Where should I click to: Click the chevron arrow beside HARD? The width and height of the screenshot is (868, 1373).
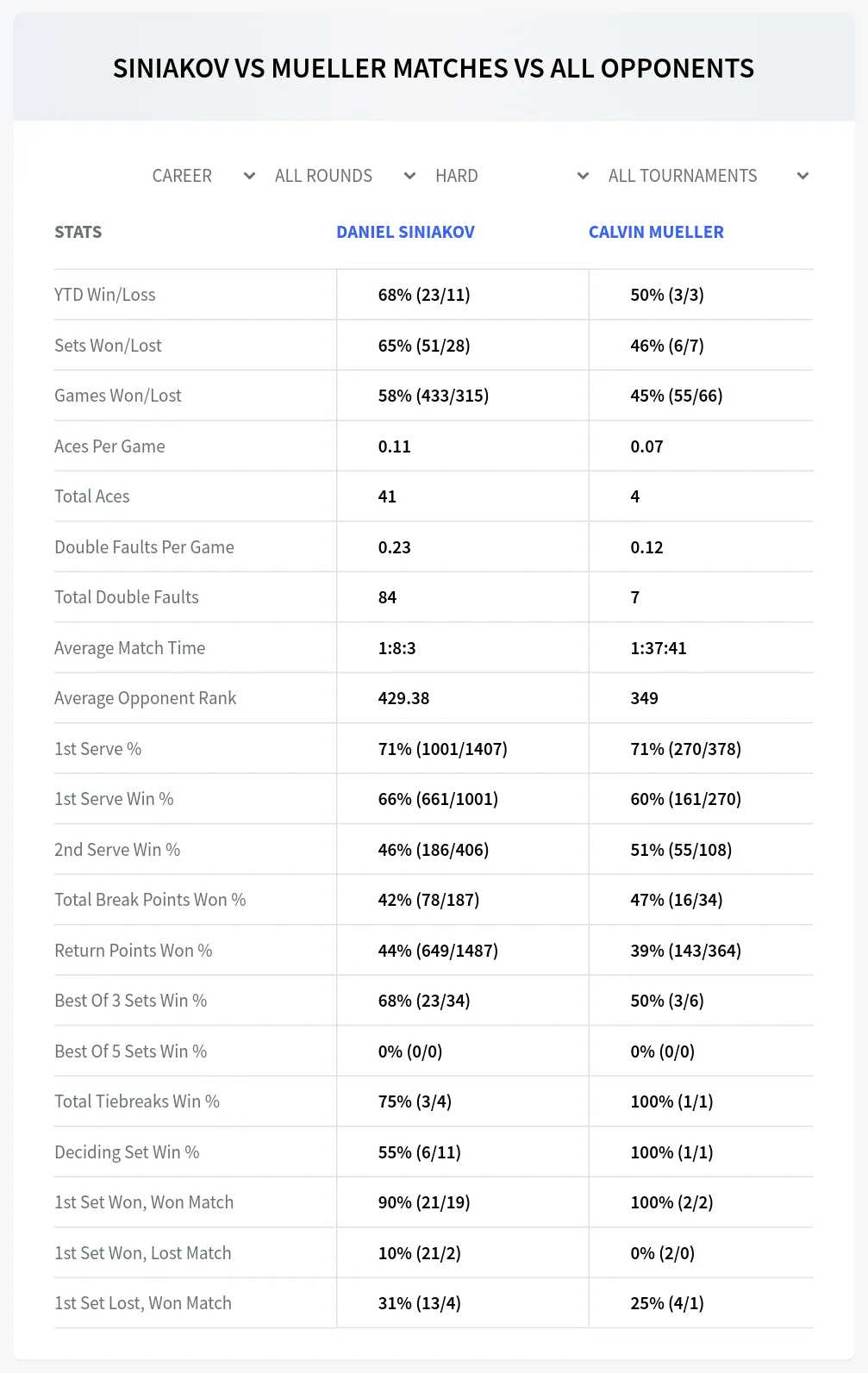click(x=583, y=176)
